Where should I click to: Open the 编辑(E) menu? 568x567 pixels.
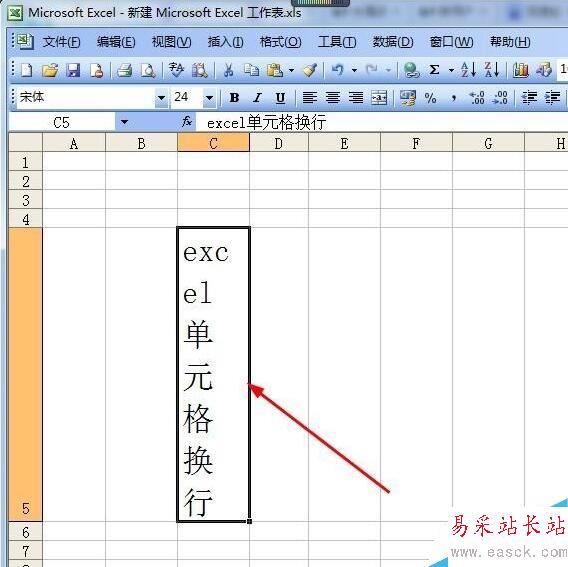(x=116, y=42)
